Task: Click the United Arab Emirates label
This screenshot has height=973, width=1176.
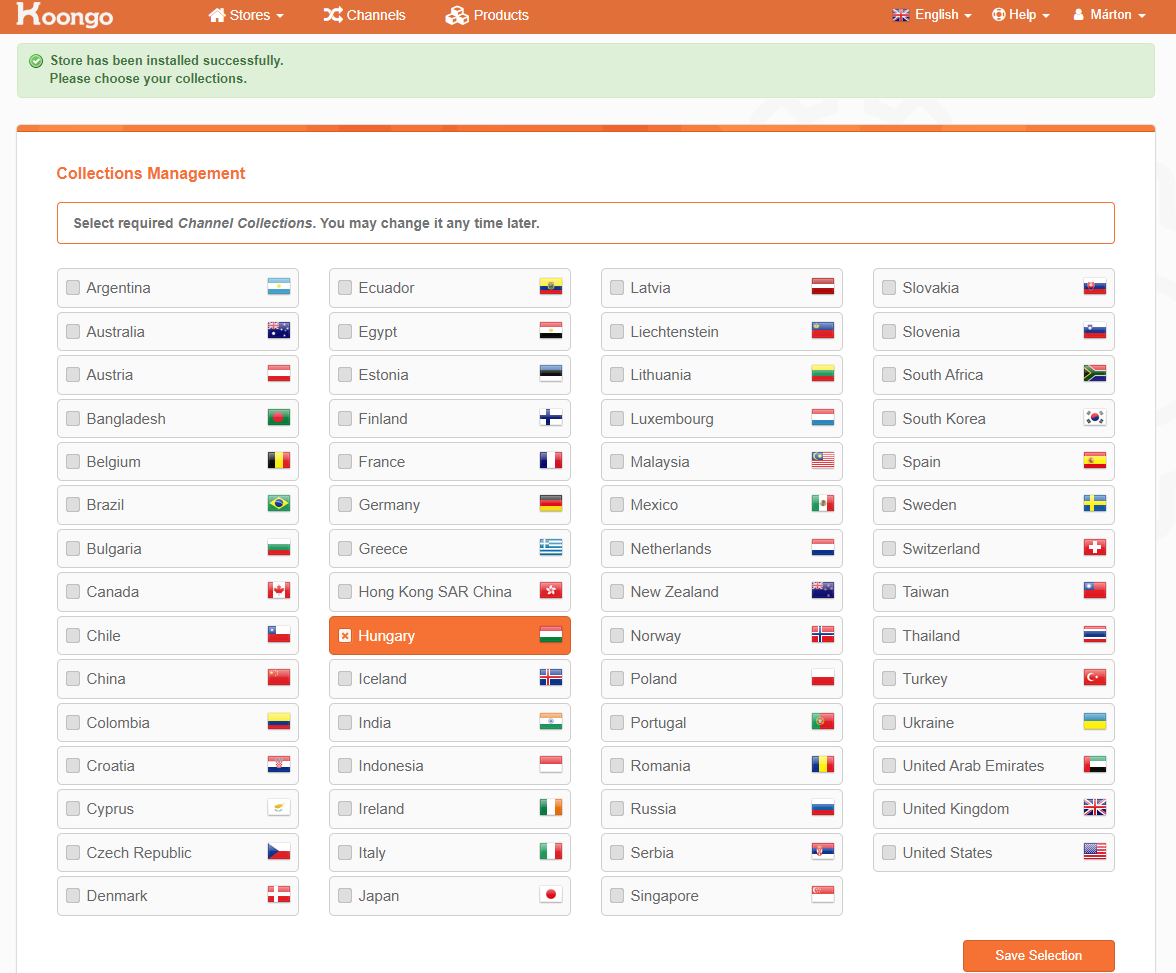Action: pyautogui.click(x=973, y=765)
